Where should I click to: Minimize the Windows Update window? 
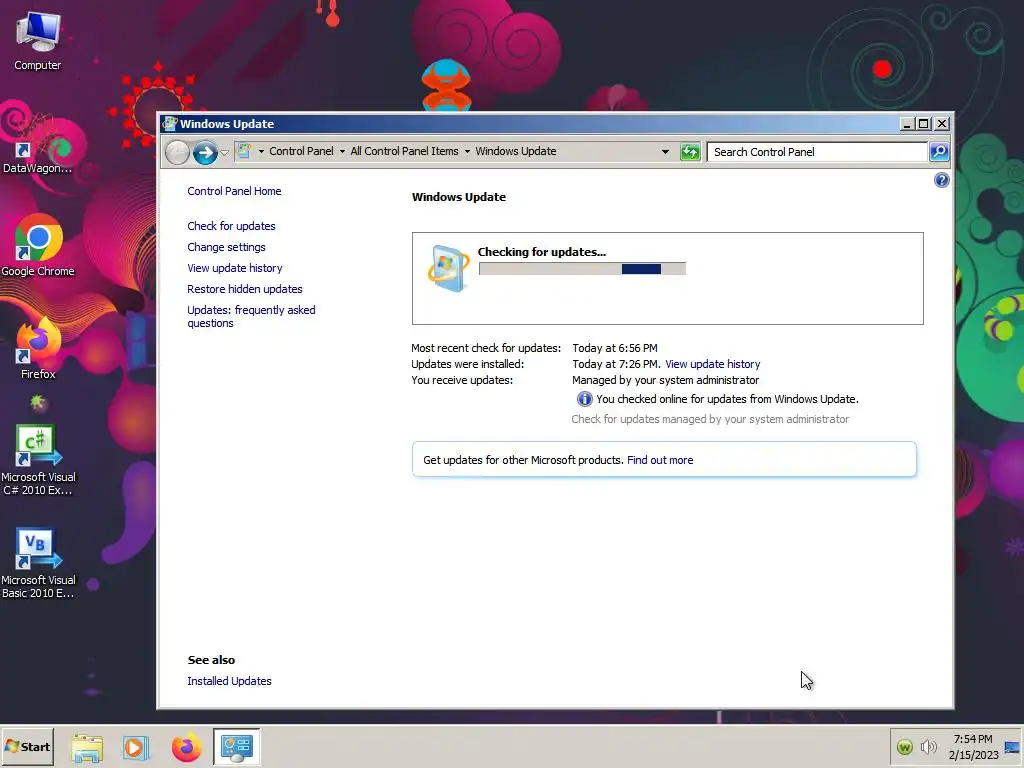coord(907,123)
